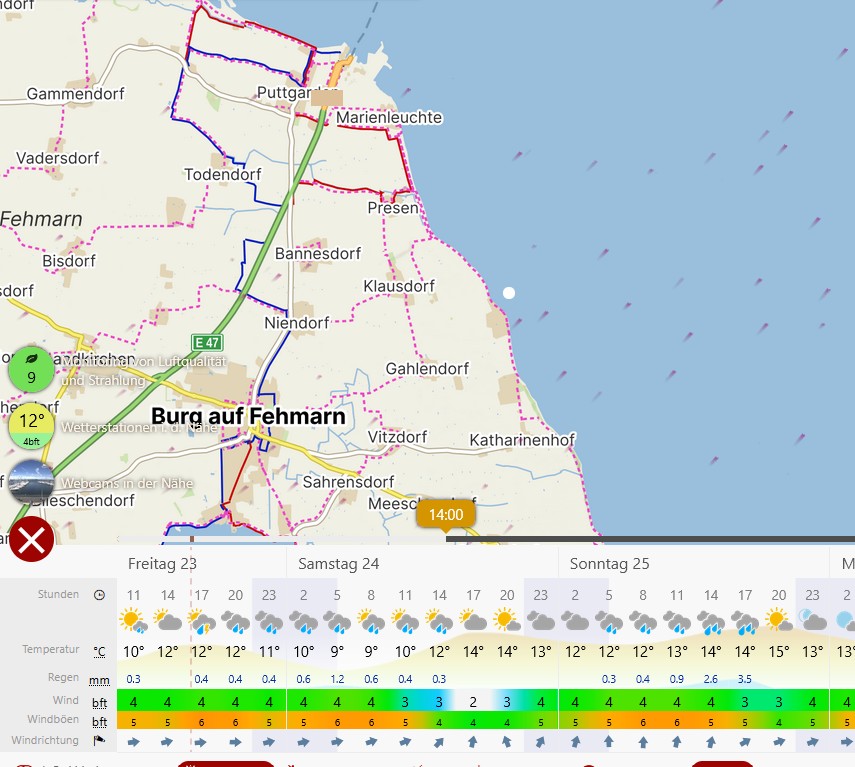The width and height of the screenshot is (855, 767).
Task: Open nearby weather stations 12° badge
Action: click(31, 425)
